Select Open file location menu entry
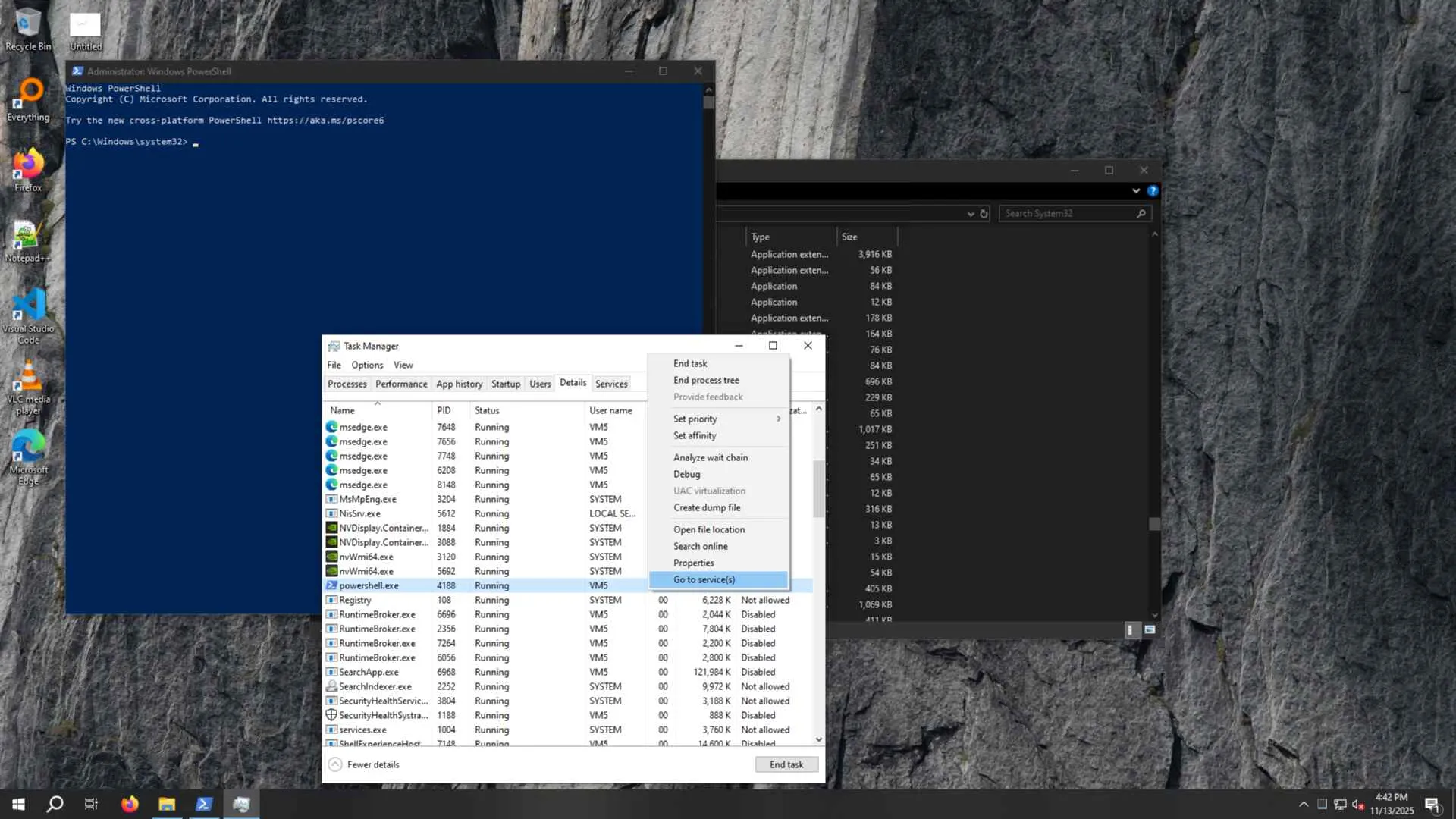This screenshot has width=1456, height=819. pyautogui.click(x=709, y=529)
